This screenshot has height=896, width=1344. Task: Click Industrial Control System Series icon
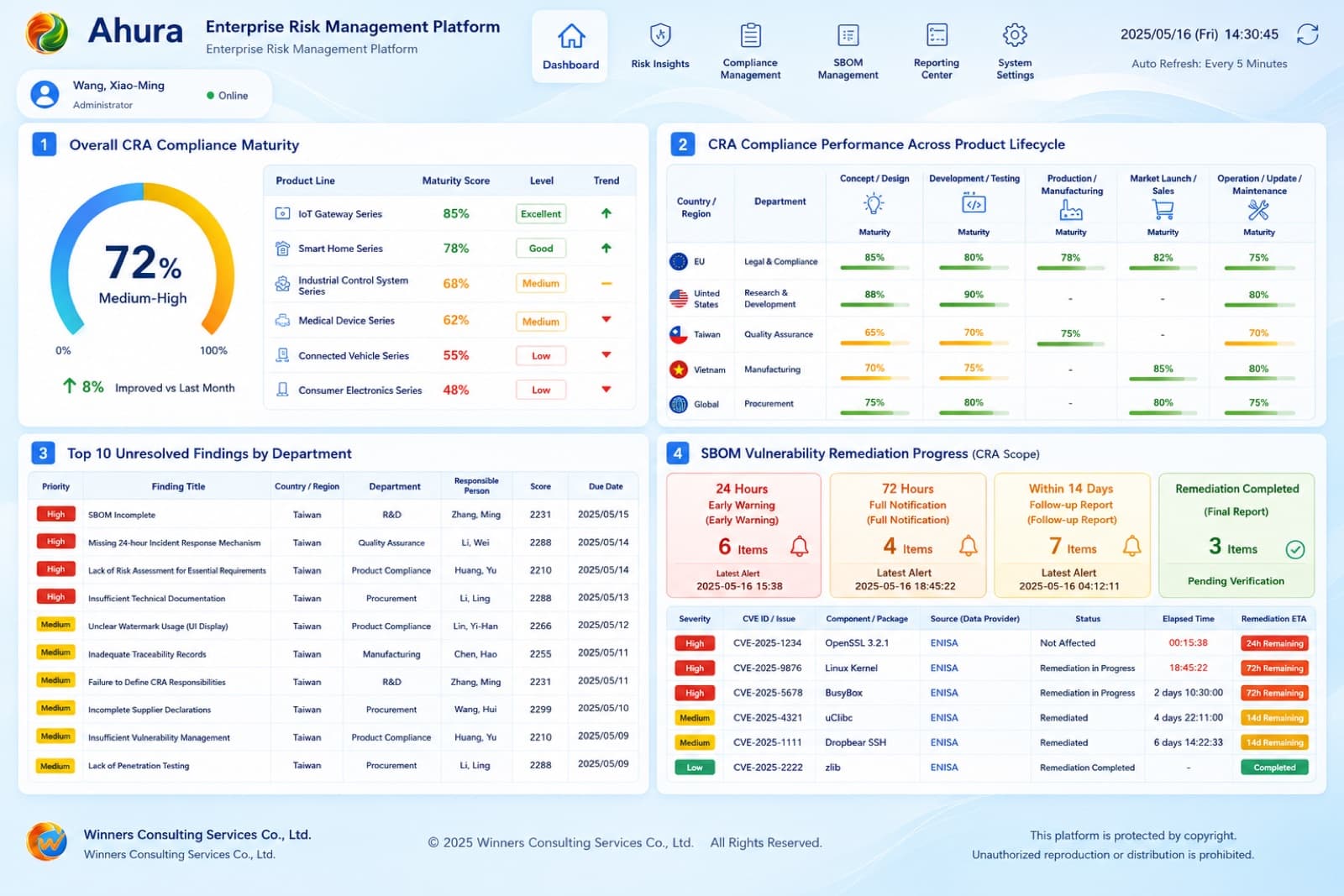283,285
